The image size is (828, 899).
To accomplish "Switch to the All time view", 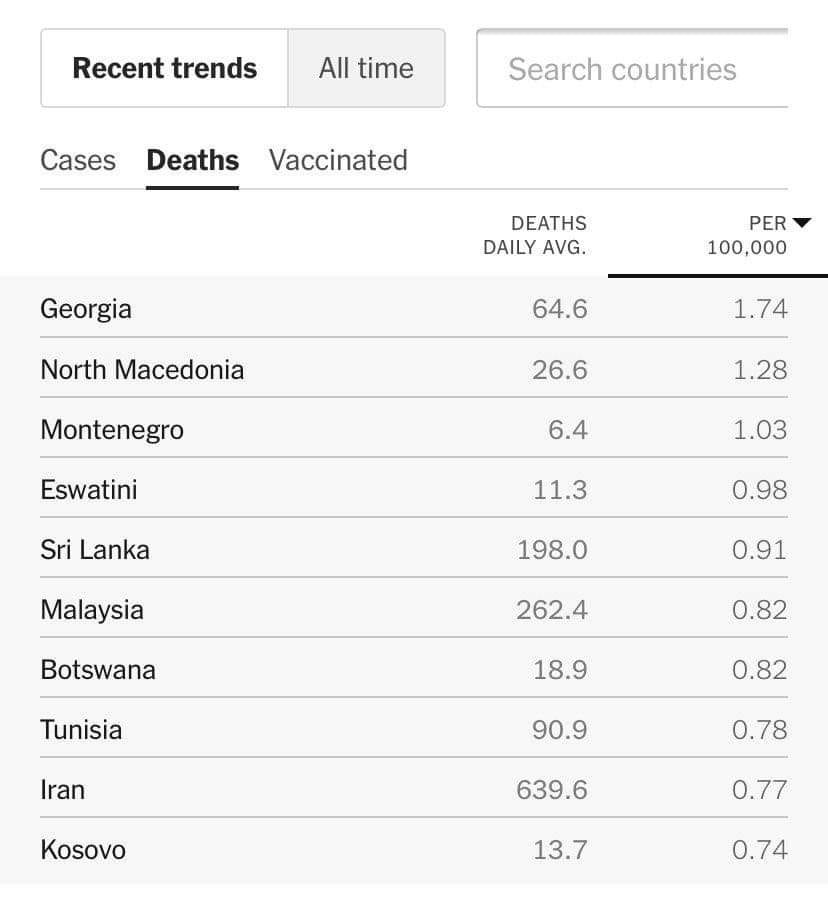I will (x=366, y=68).
